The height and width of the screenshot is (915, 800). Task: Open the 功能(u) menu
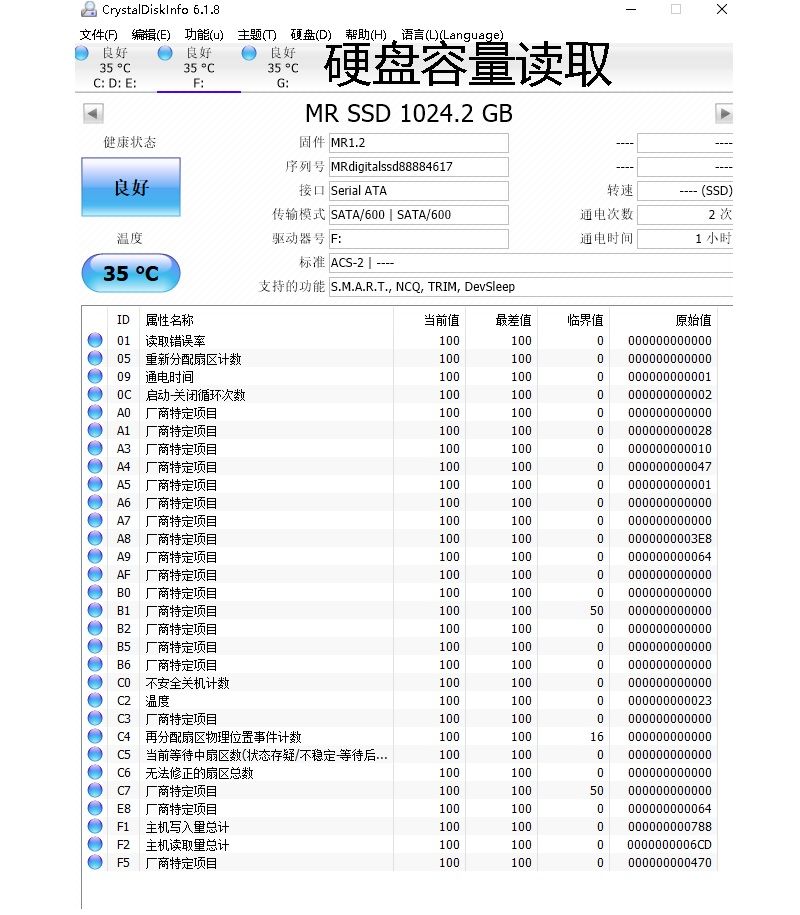coord(204,35)
